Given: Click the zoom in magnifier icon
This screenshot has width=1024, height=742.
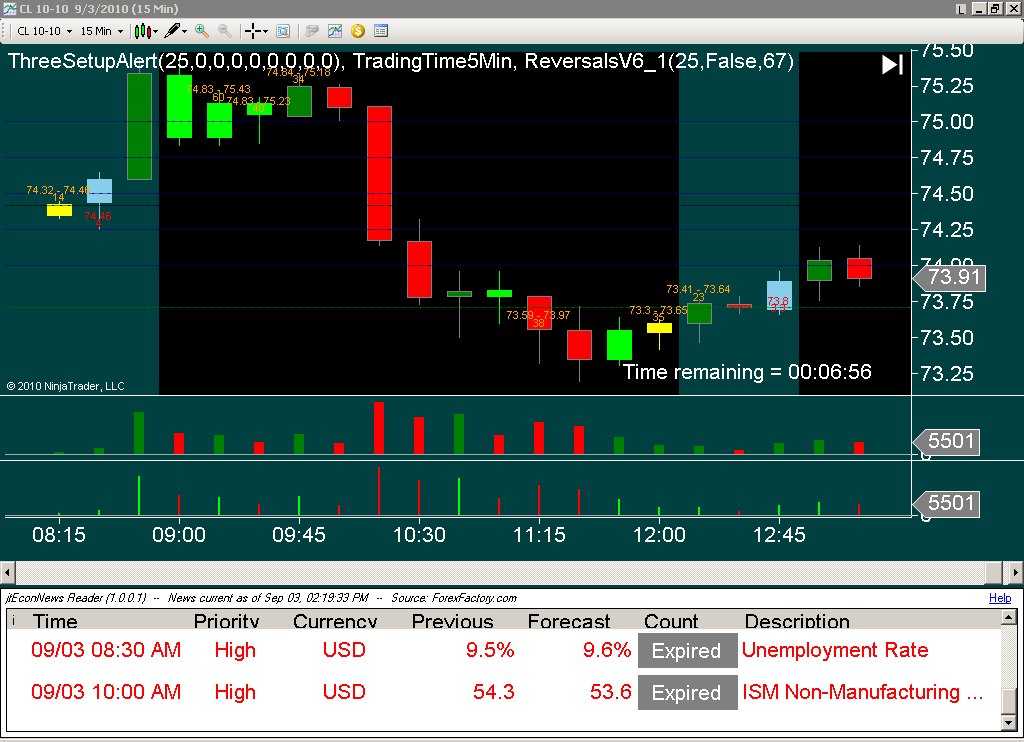Looking at the screenshot, I should pos(202,31).
